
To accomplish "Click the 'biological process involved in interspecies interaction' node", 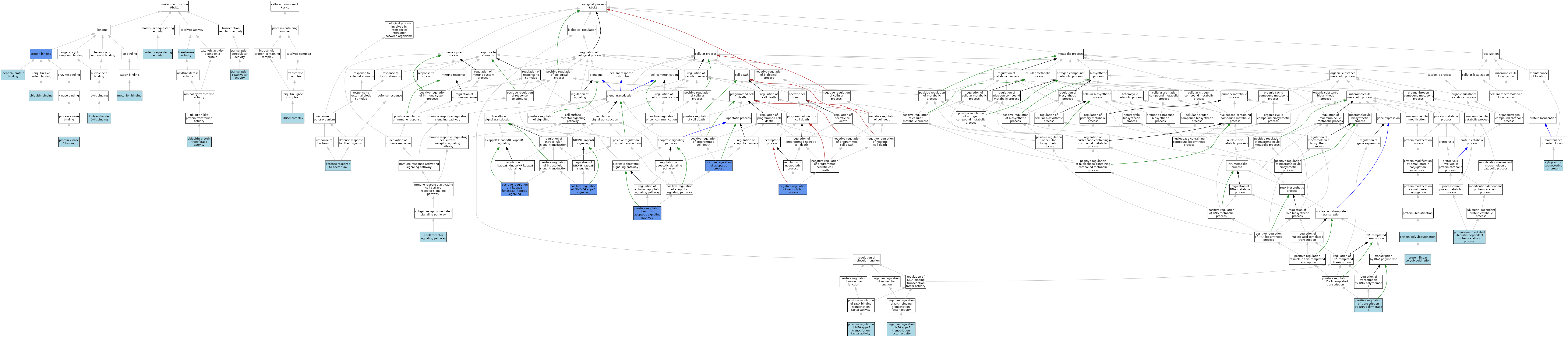I will (399, 30).
